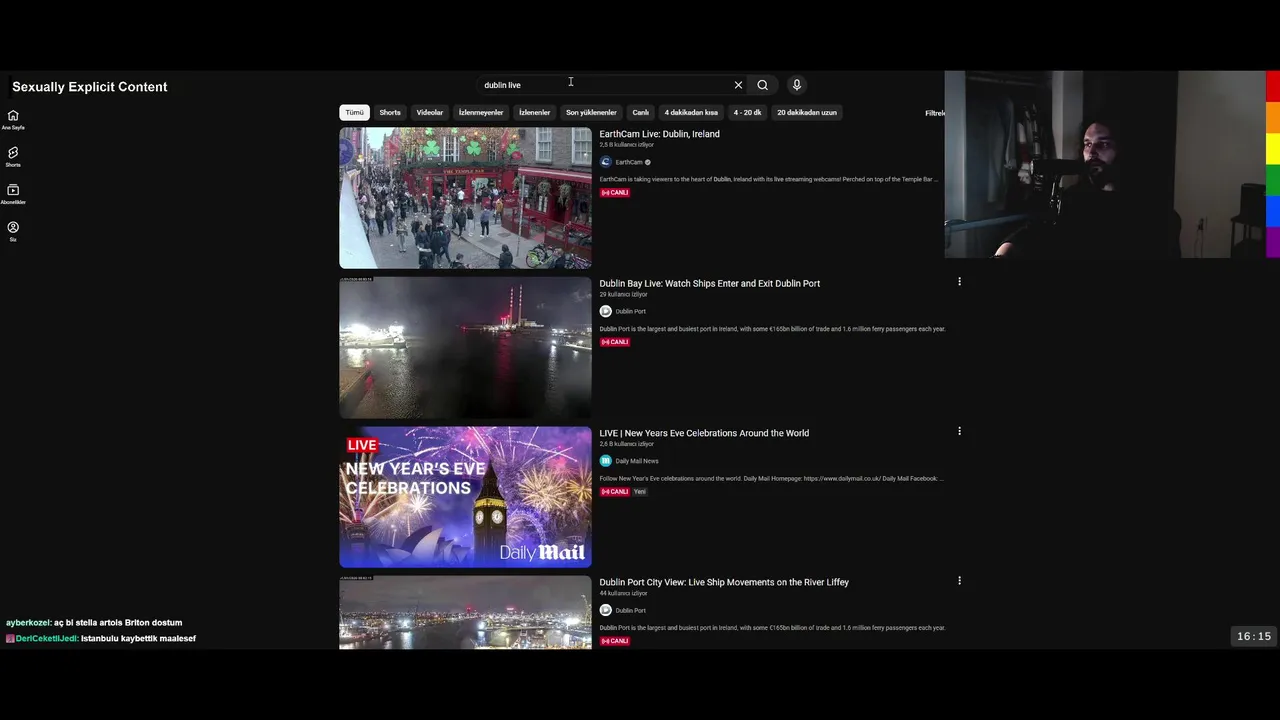1280x720 pixels.
Task: Click '29 kullanıcı izliyor' viewer count
Action: [623, 294]
